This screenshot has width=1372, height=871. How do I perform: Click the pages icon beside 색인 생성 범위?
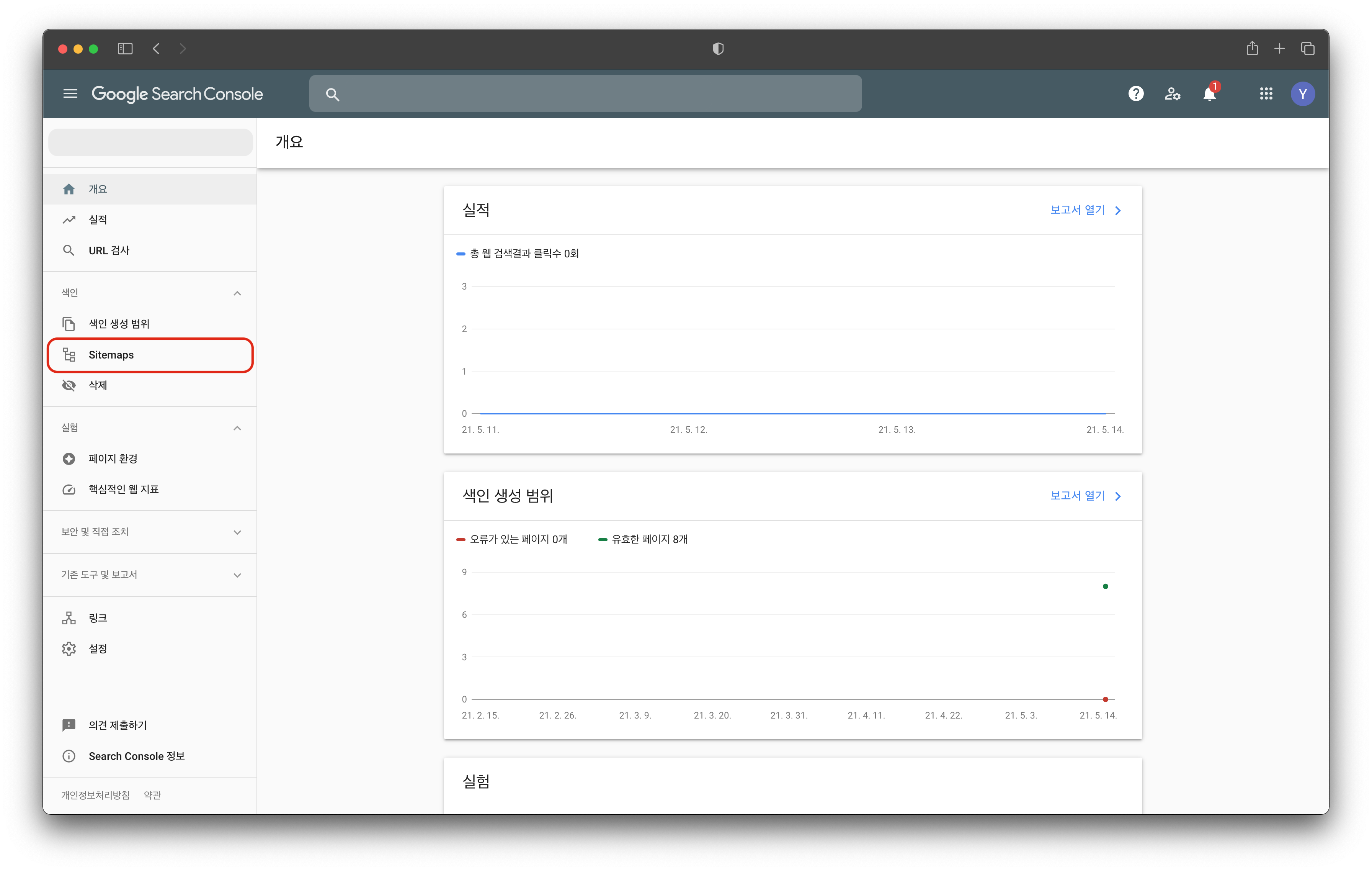click(69, 324)
